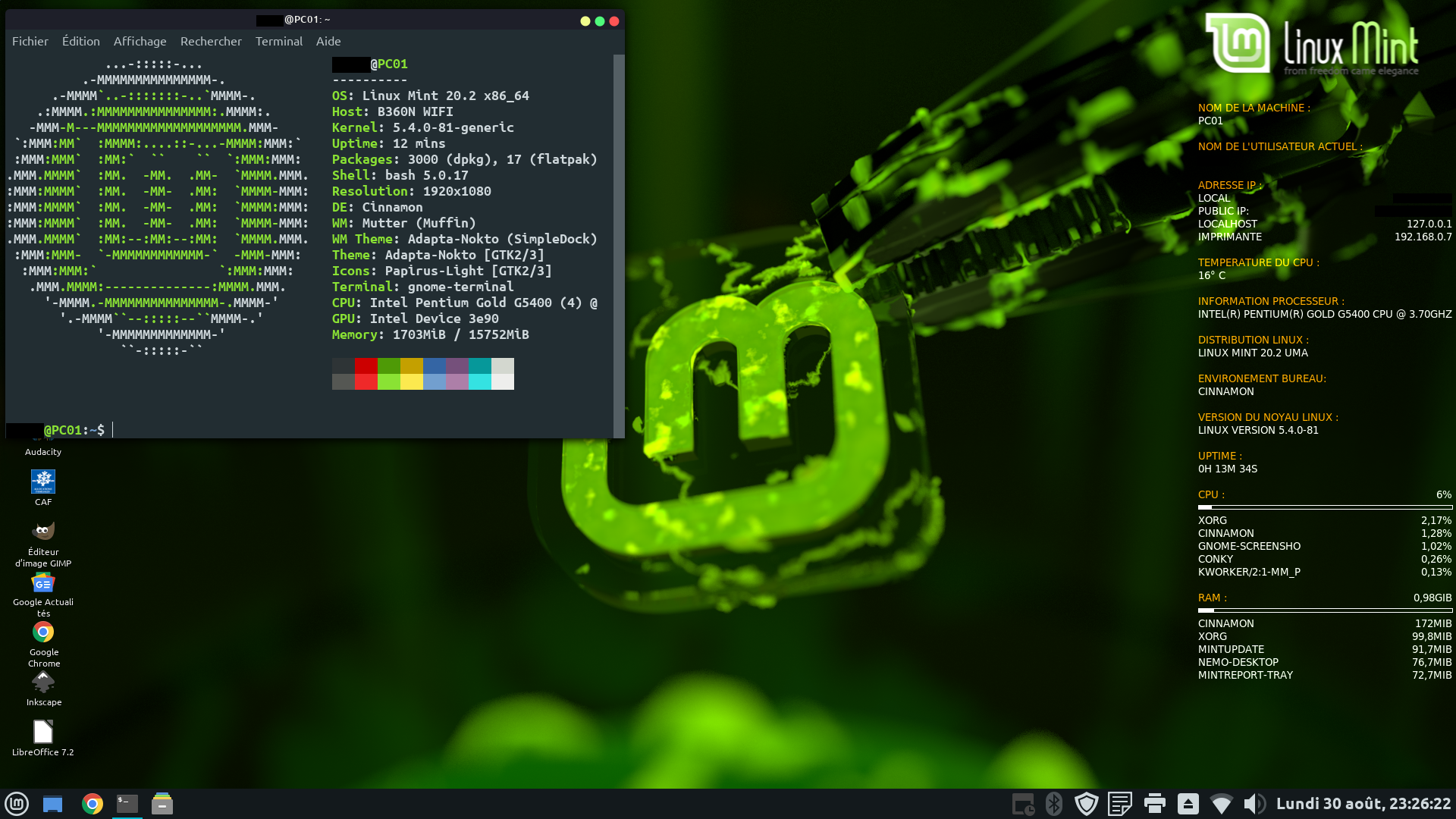The height and width of the screenshot is (819, 1456).
Task: Open the Terminal menu in the menu bar
Action: coord(279,41)
